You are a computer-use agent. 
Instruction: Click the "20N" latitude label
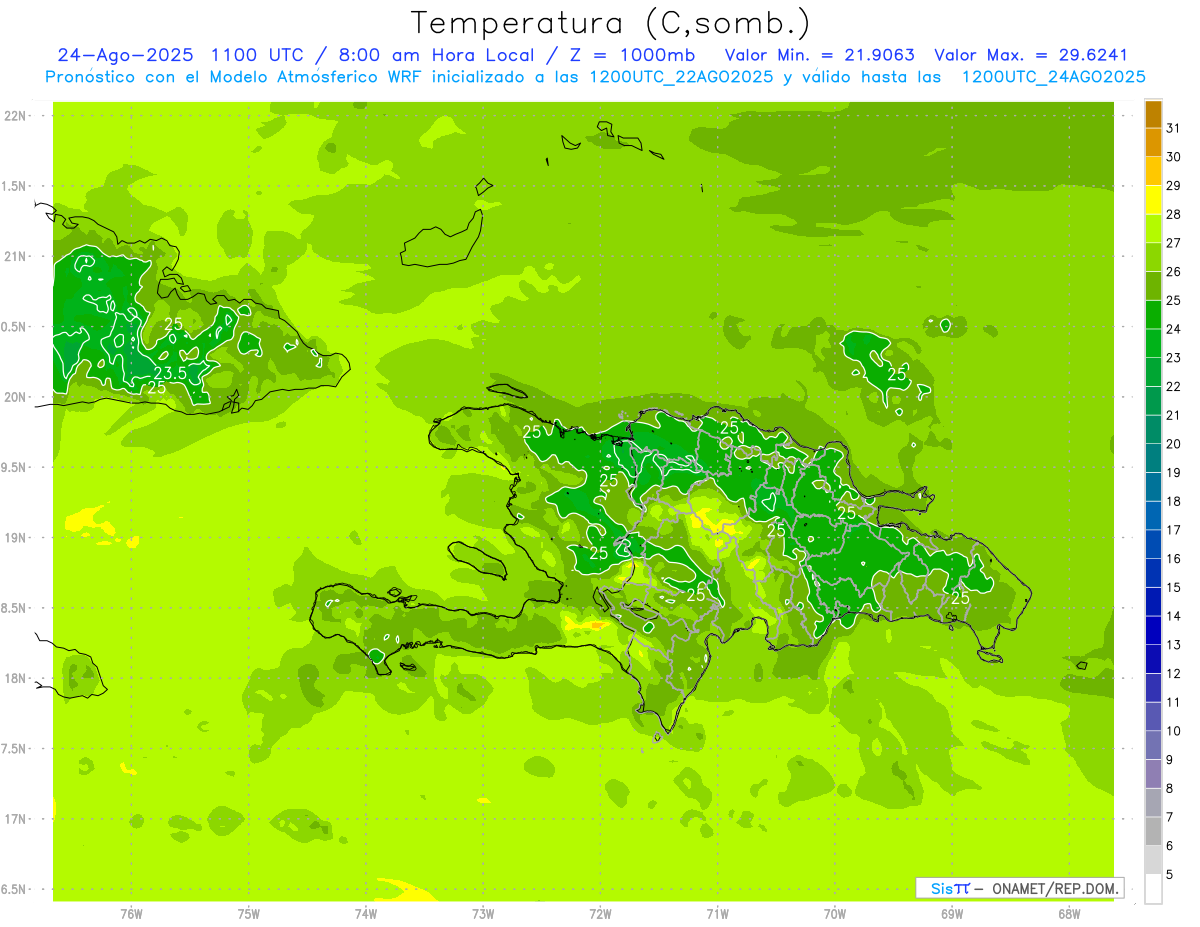click(x=16, y=397)
